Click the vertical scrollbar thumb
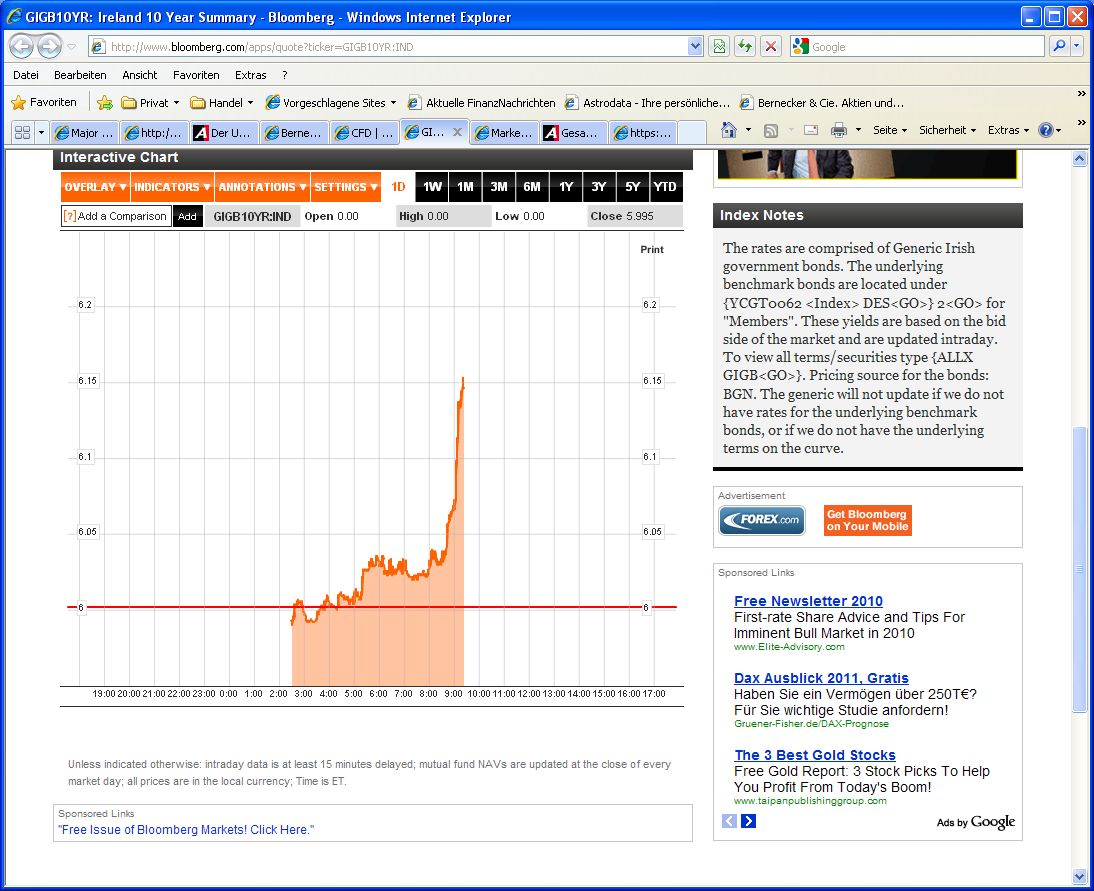 point(1079,569)
